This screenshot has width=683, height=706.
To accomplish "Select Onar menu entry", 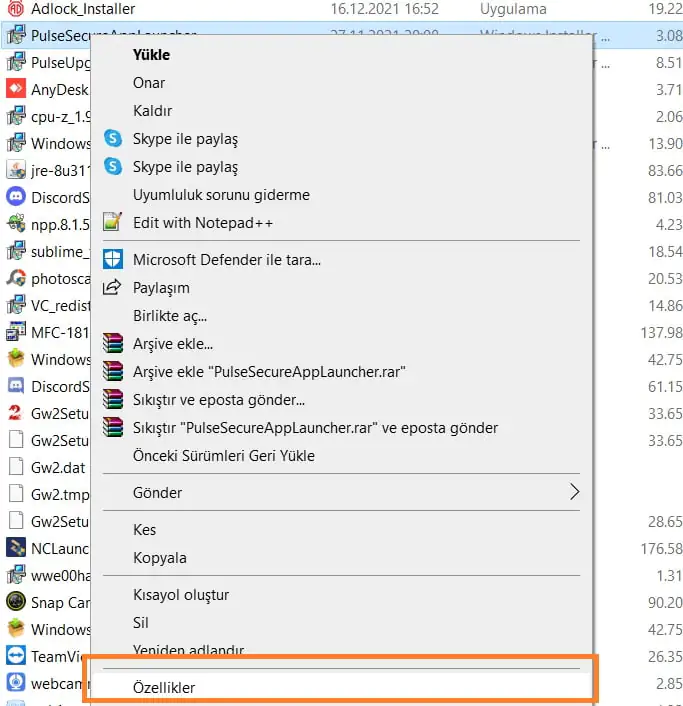I will (341, 83).
